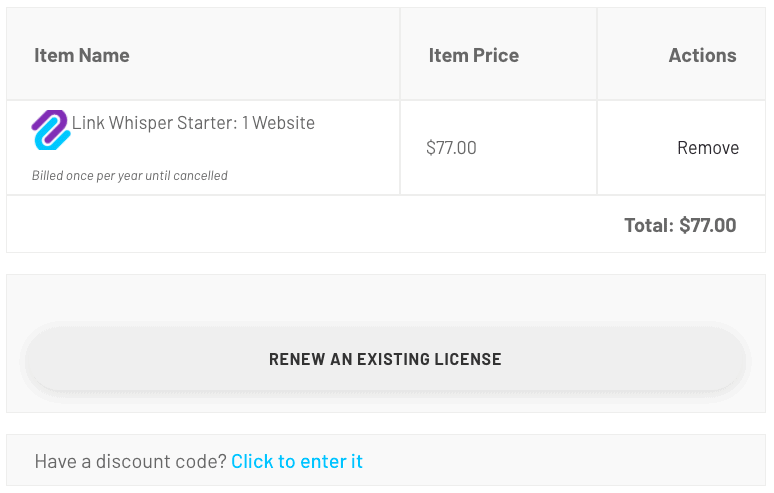The width and height of the screenshot is (774, 493).
Task: Open the discount code entry link
Action: [297, 461]
